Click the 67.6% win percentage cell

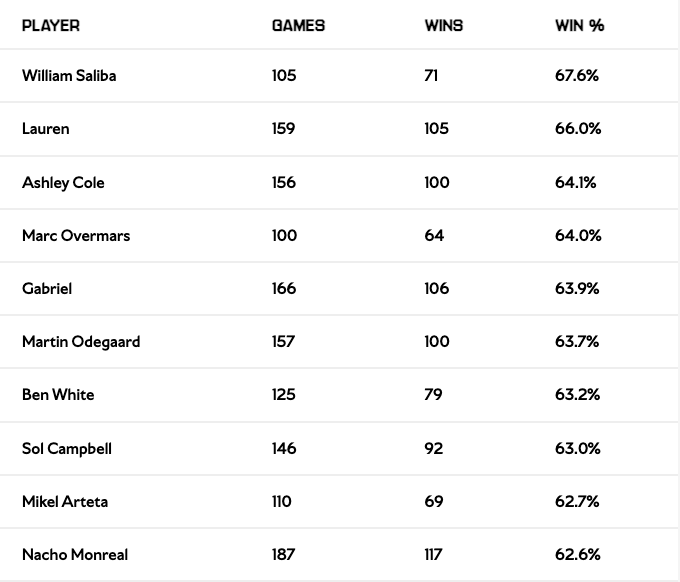pyautogui.click(x=577, y=76)
